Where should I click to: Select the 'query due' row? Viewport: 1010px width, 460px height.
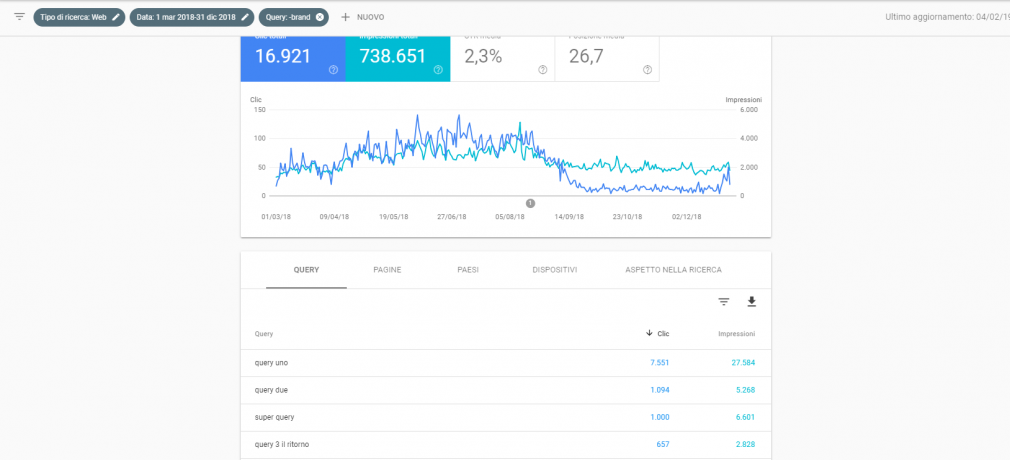click(x=506, y=390)
